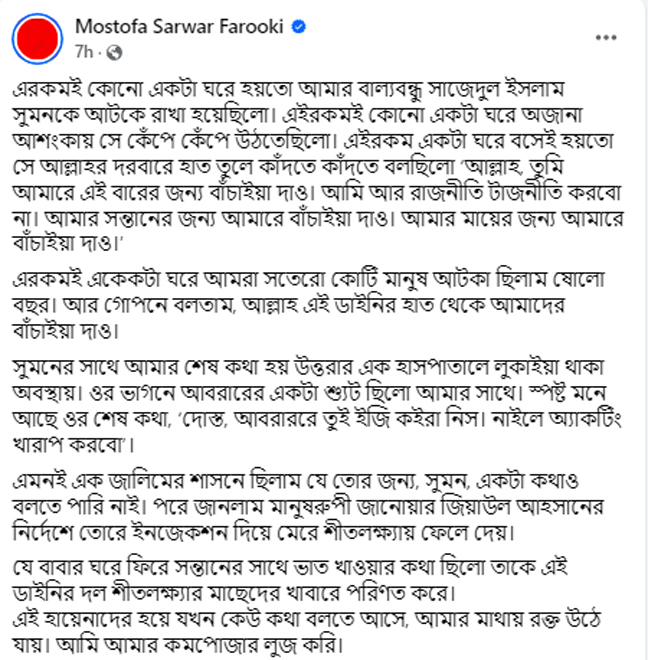Click the paragraph starting এমনই এক জালিমের
Image resolution: width=648 pixels, height=660 pixels.
[308, 507]
